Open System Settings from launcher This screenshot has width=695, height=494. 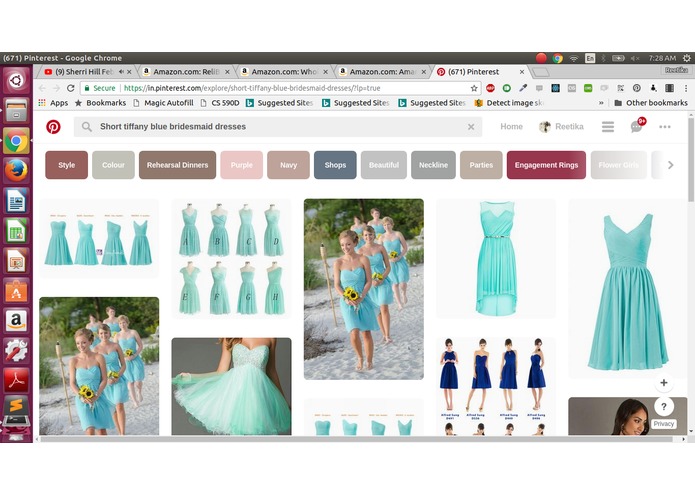tap(16, 351)
